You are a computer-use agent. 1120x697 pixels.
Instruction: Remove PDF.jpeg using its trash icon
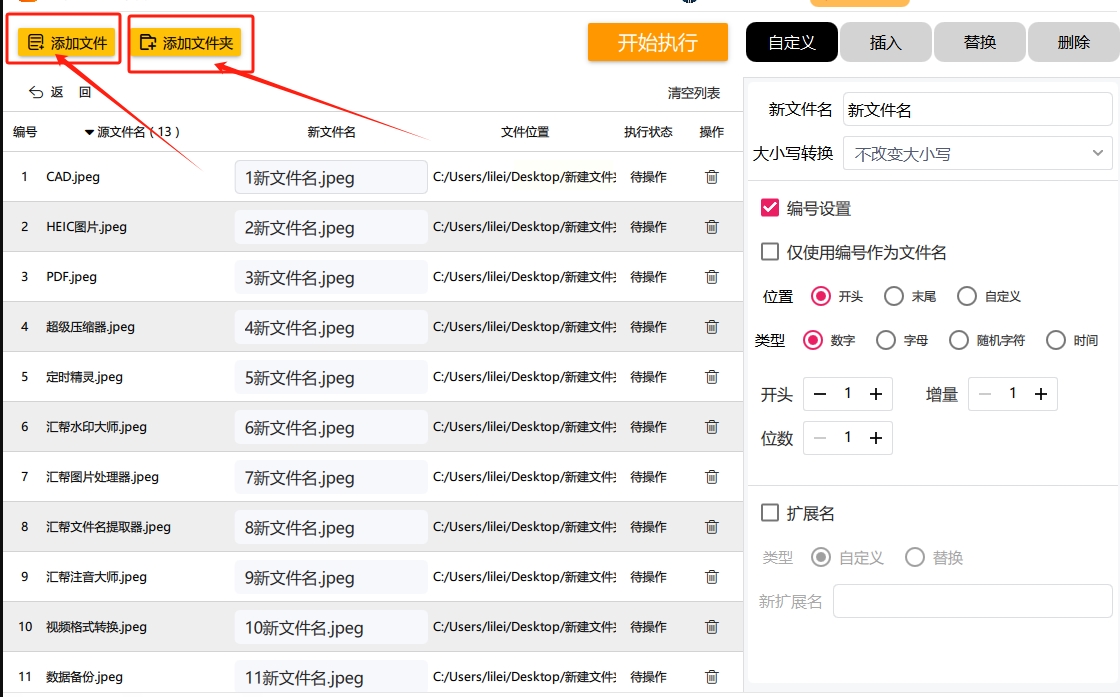coord(711,277)
